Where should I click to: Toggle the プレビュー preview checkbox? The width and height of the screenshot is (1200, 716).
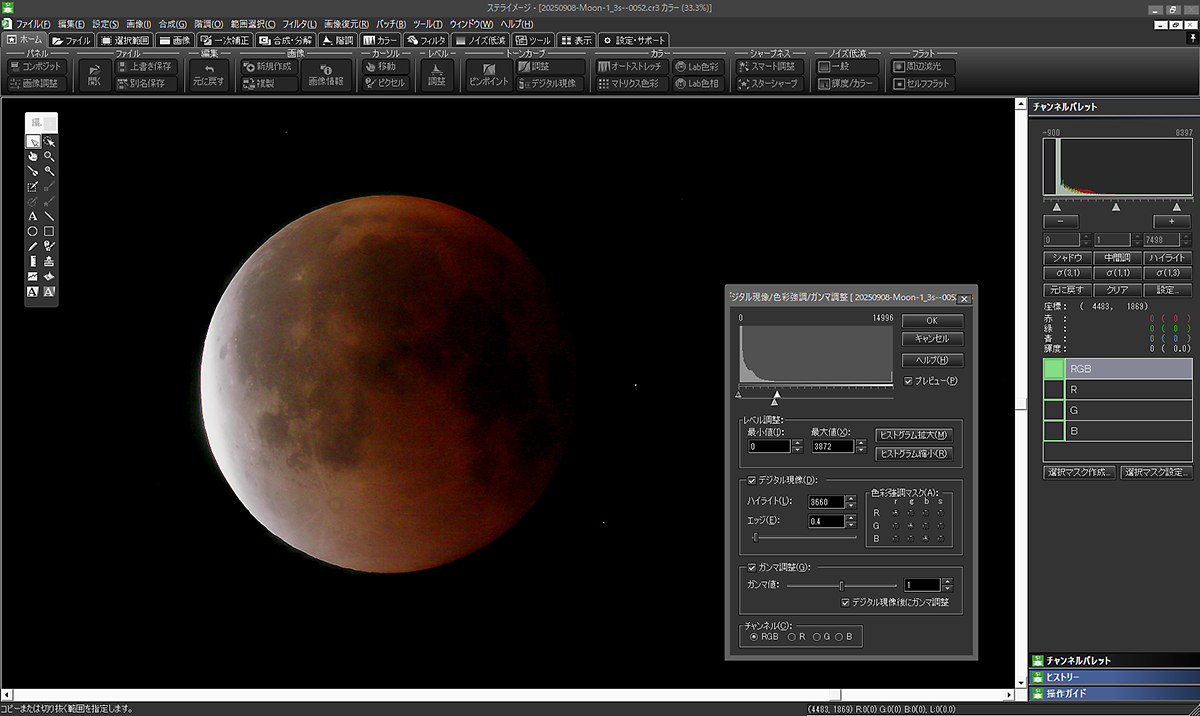(x=908, y=381)
